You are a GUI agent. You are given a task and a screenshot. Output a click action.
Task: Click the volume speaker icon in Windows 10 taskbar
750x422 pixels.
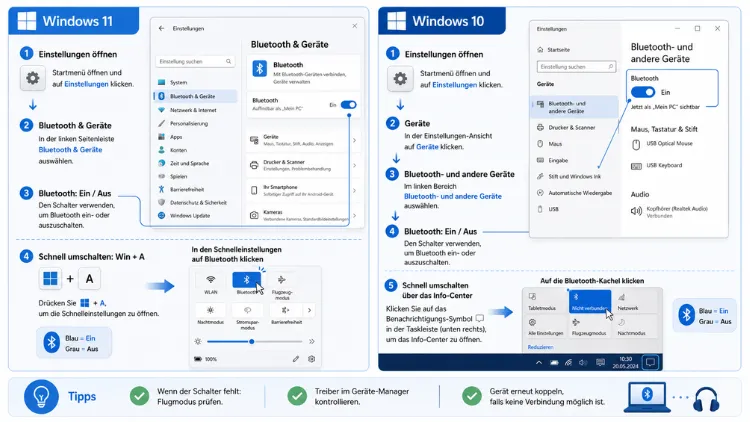tap(583, 363)
